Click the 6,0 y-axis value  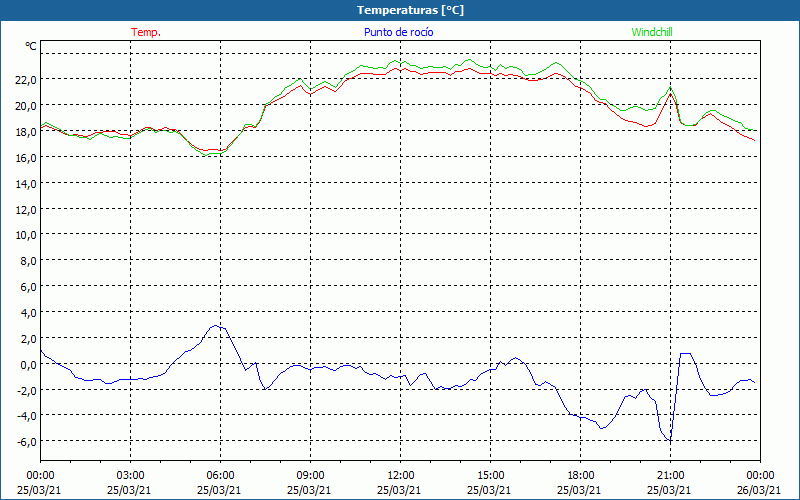coord(29,287)
